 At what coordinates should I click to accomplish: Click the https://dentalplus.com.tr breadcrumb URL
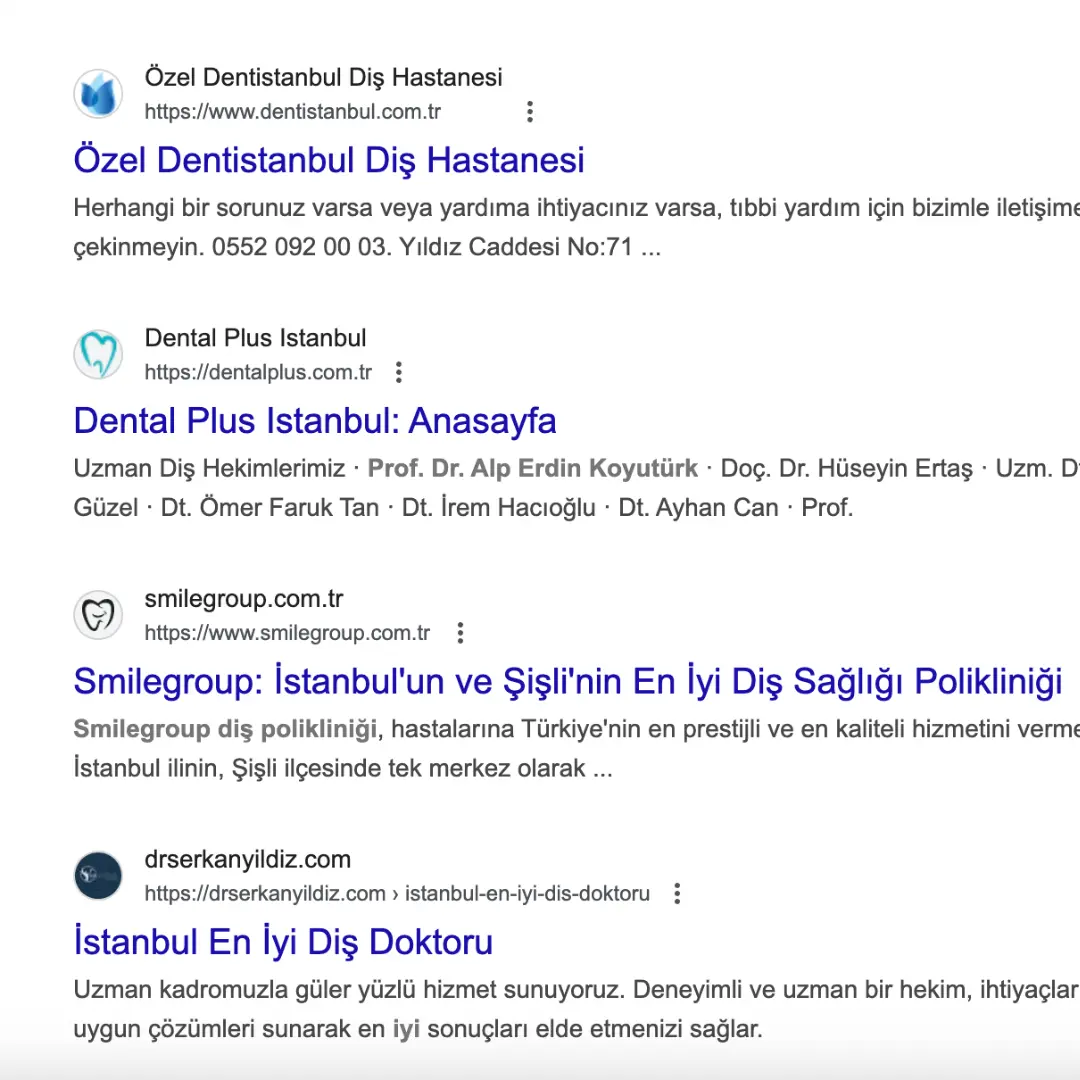tap(258, 371)
